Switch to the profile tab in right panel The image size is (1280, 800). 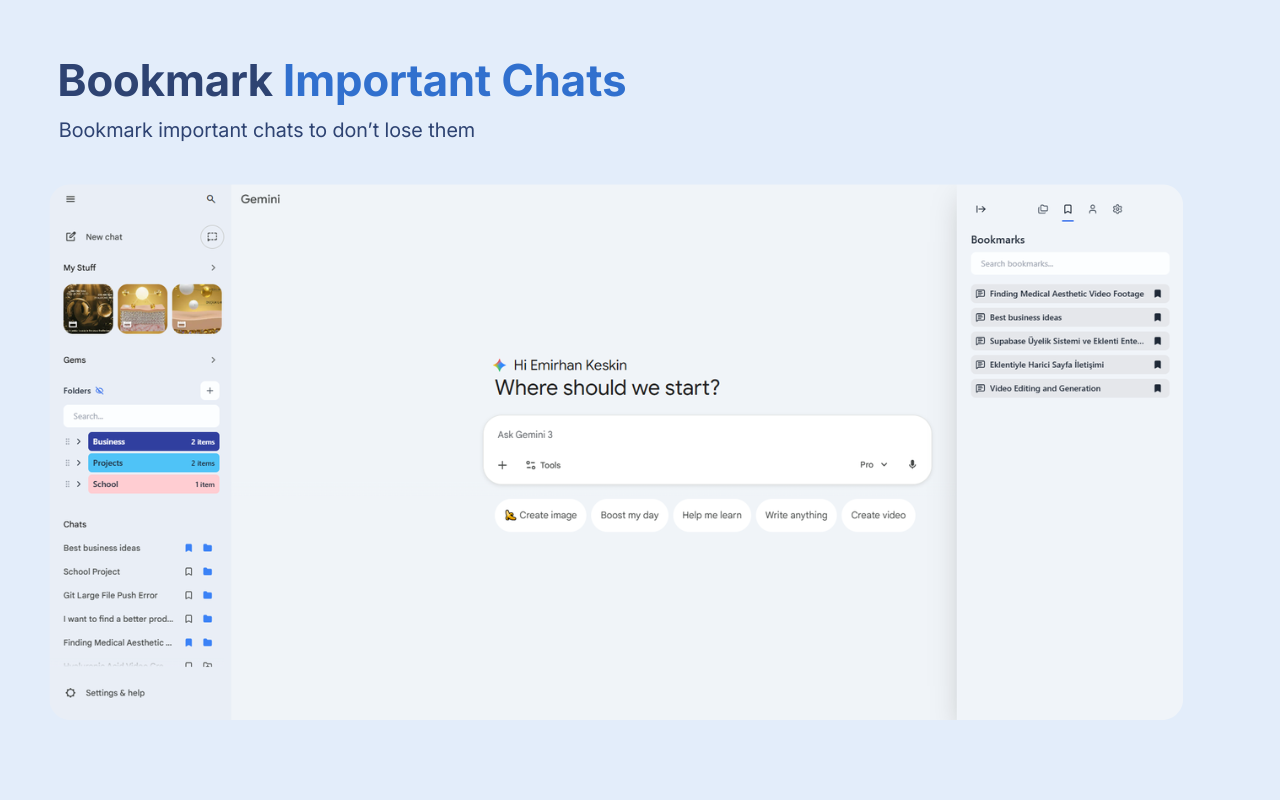coord(1093,209)
